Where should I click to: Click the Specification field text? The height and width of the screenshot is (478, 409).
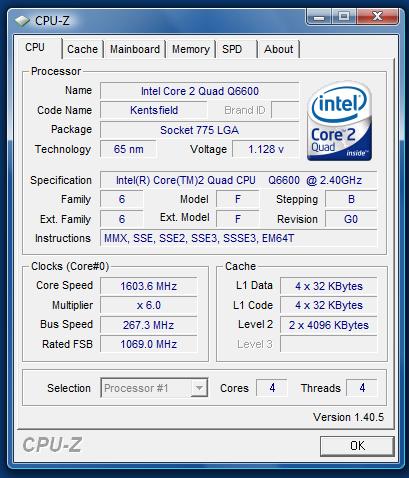coord(239,180)
